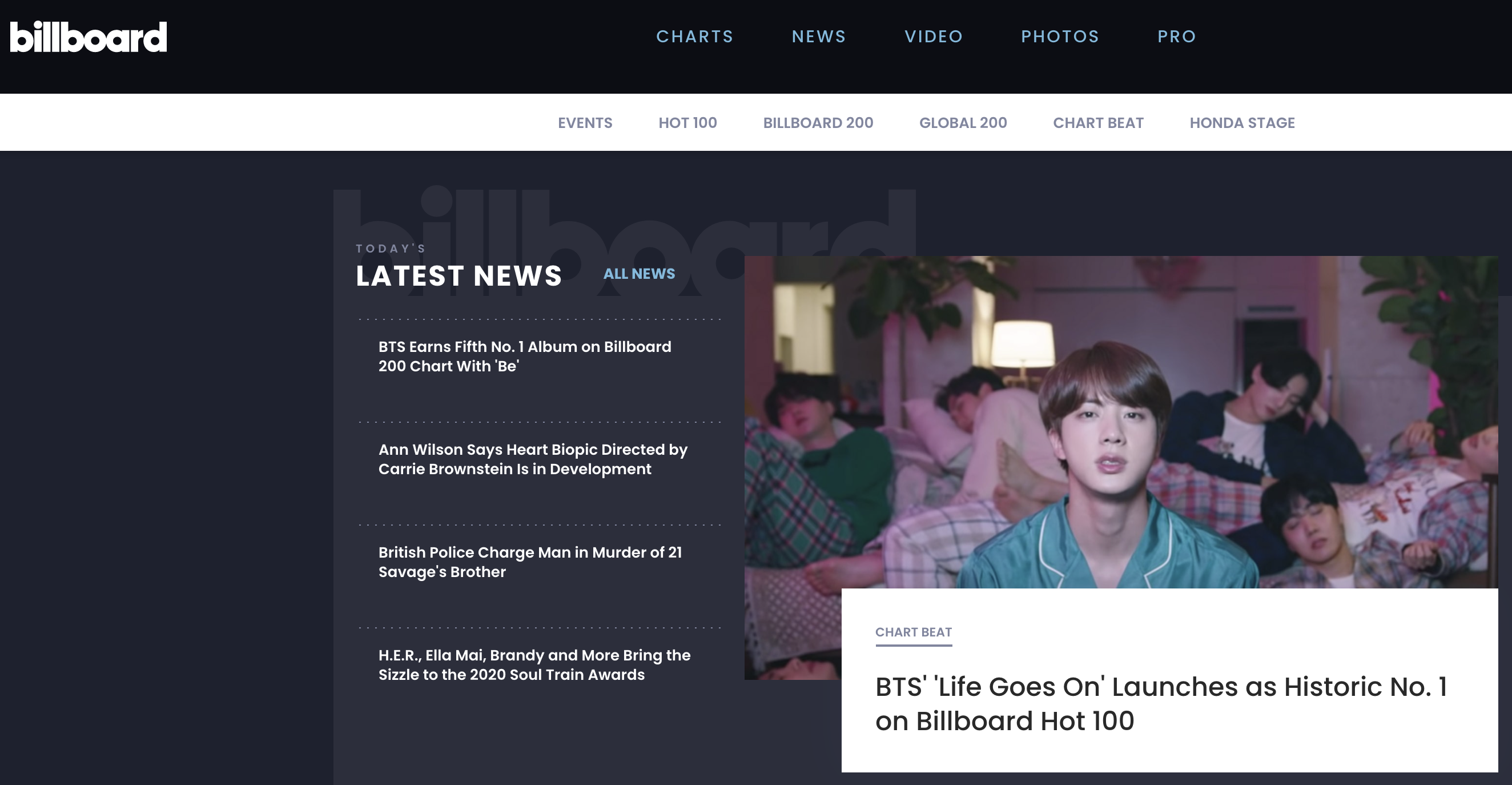
Task: Click the All News link
Action: 638,274
